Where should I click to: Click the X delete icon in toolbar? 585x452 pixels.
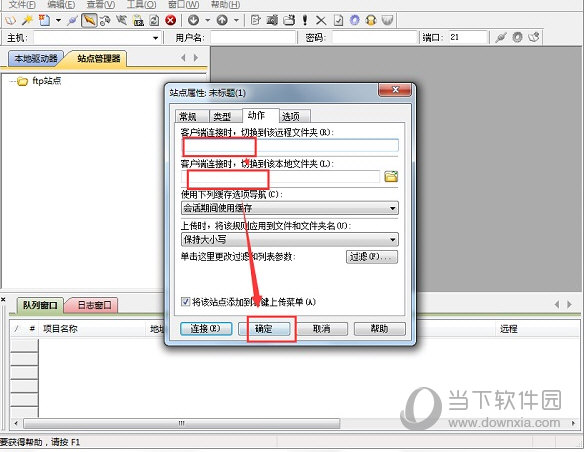321,20
